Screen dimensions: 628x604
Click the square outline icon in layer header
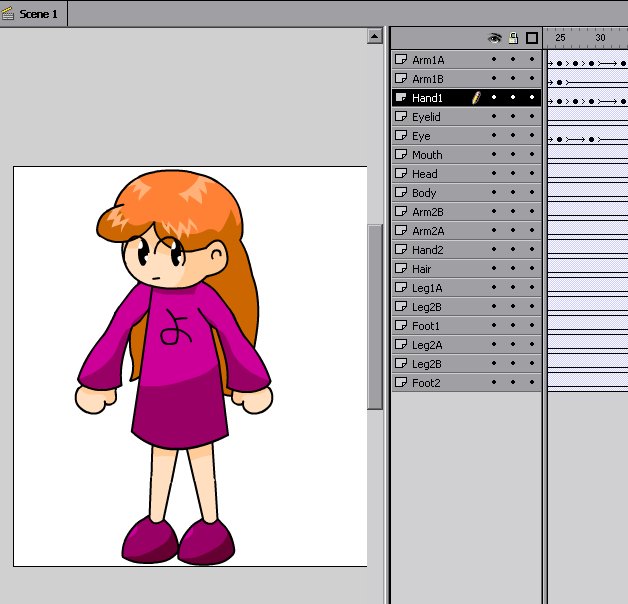[x=532, y=38]
